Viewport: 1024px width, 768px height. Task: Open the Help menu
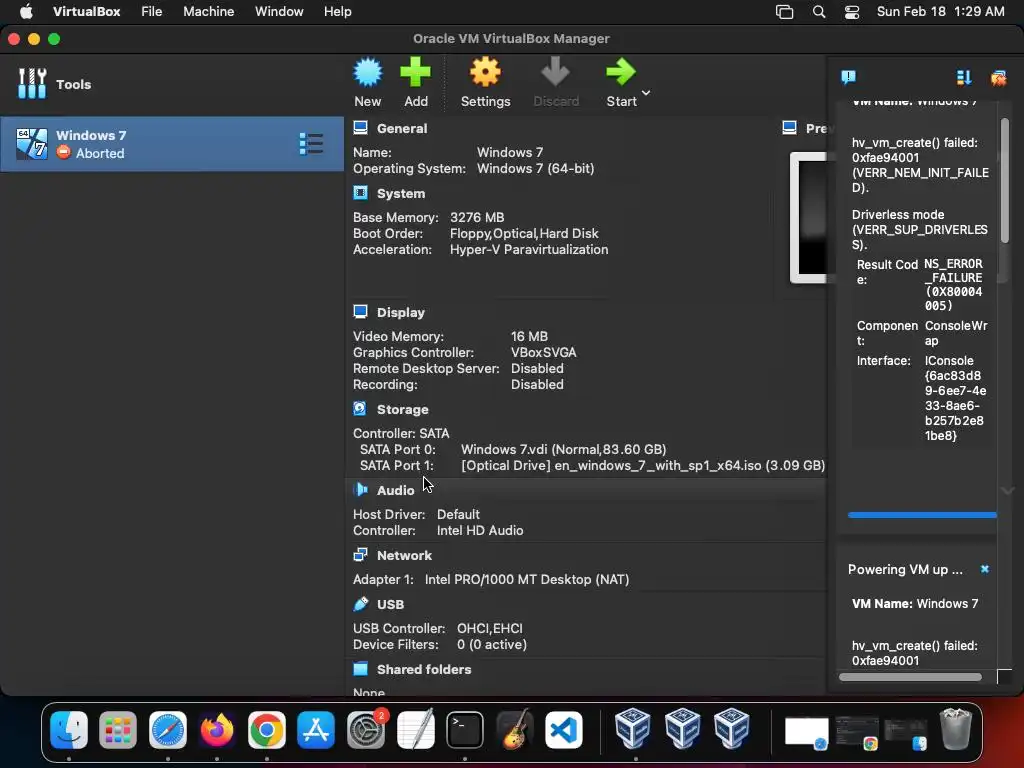pyautogui.click(x=338, y=11)
